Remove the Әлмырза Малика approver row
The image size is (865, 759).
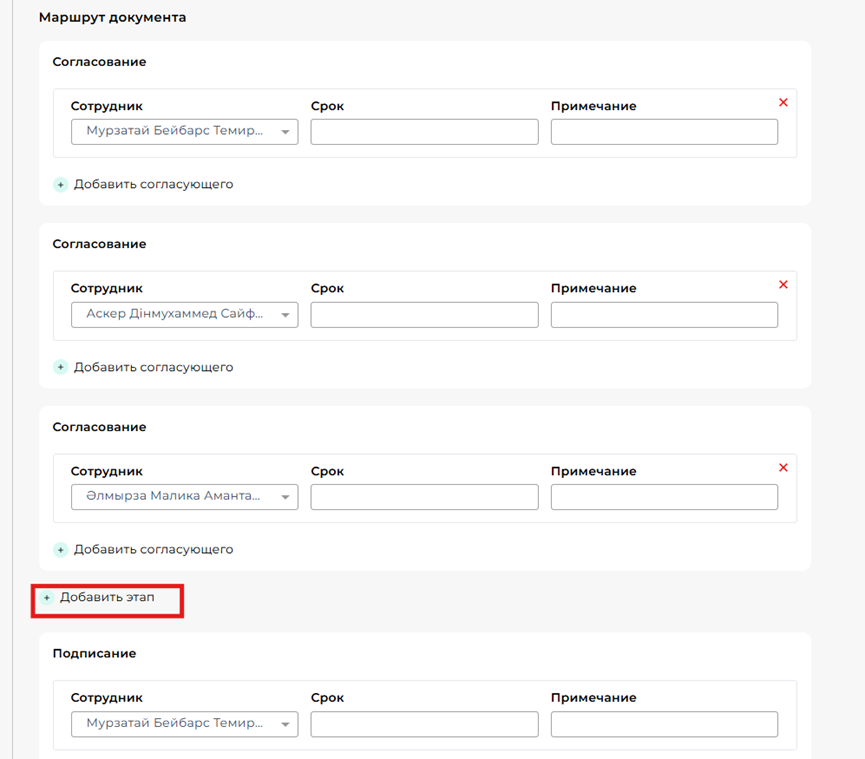(783, 468)
